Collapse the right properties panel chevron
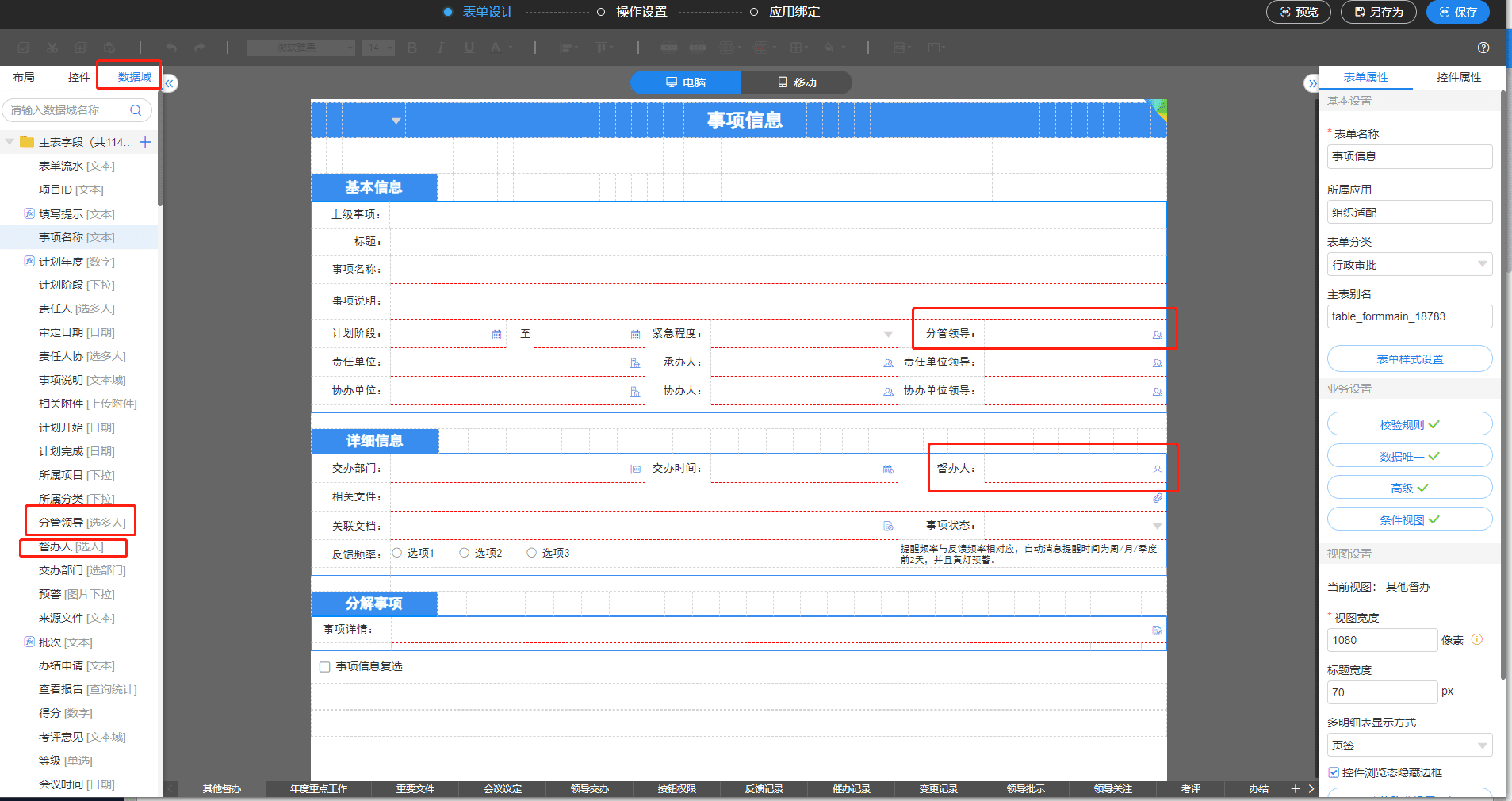This screenshot has width=1512, height=801. click(1312, 83)
